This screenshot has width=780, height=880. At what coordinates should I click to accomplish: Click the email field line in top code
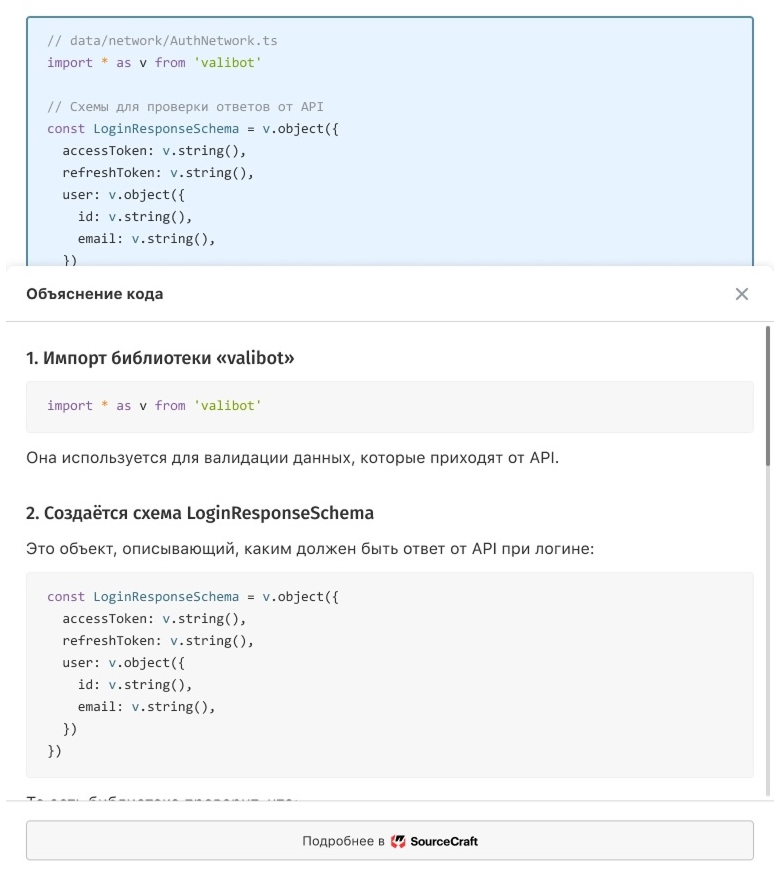(x=146, y=239)
